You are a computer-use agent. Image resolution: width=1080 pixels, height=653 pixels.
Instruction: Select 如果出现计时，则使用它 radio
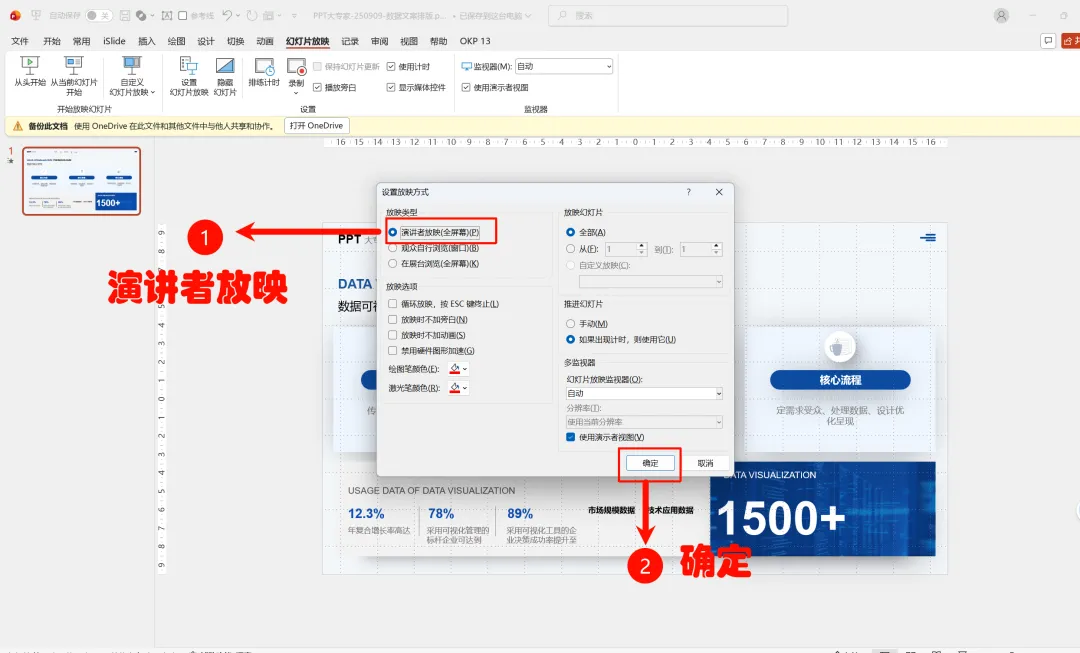click(x=570, y=340)
